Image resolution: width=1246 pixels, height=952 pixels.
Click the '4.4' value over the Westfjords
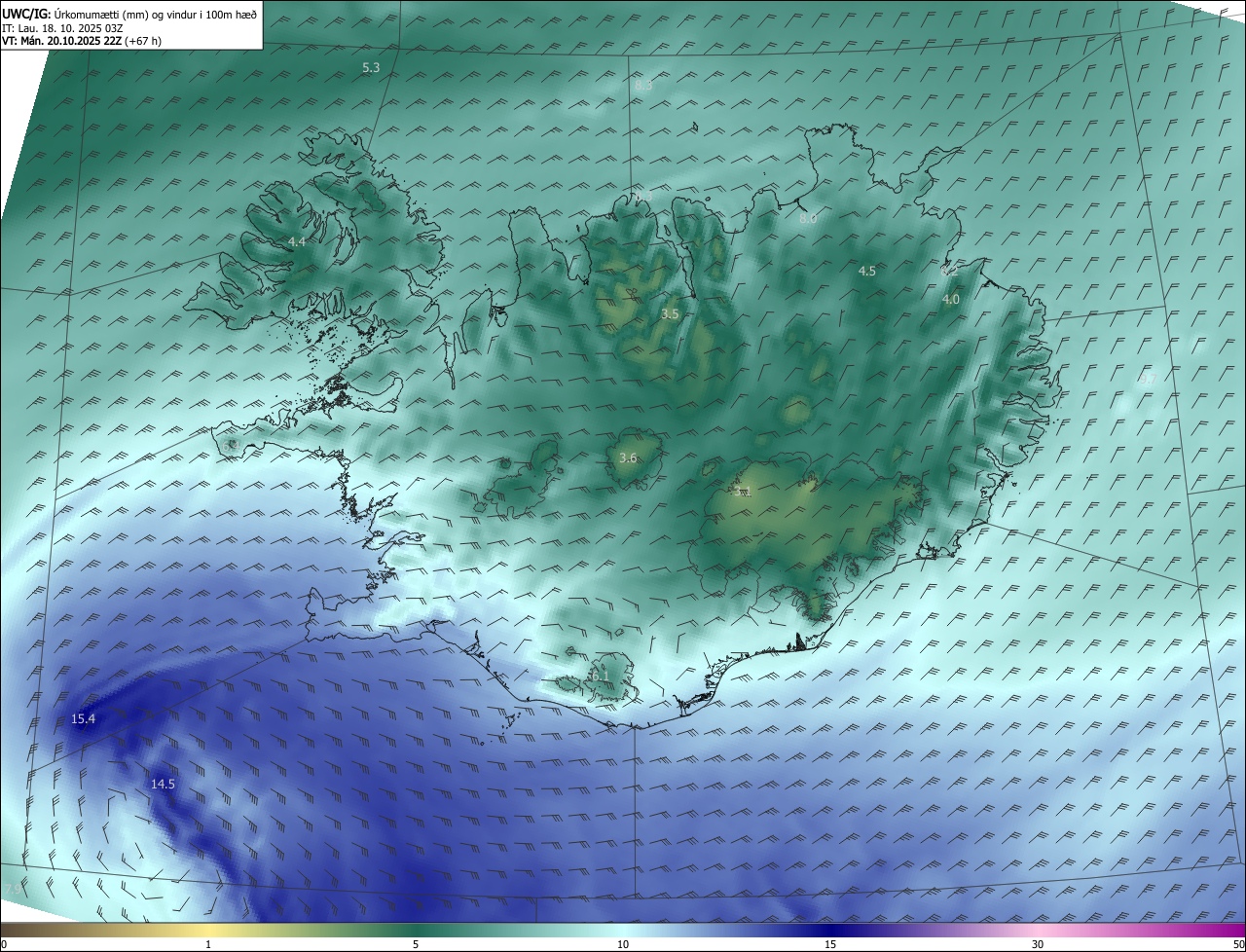pyautogui.click(x=297, y=241)
